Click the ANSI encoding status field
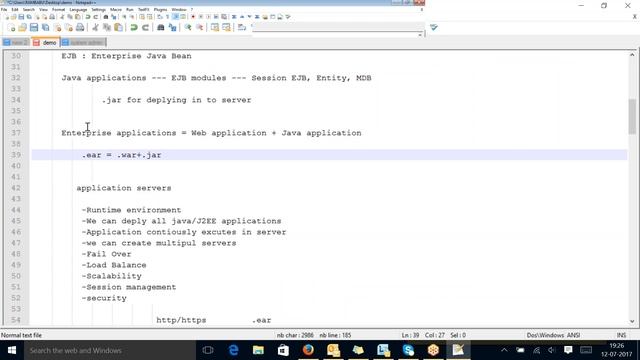 (573, 335)
